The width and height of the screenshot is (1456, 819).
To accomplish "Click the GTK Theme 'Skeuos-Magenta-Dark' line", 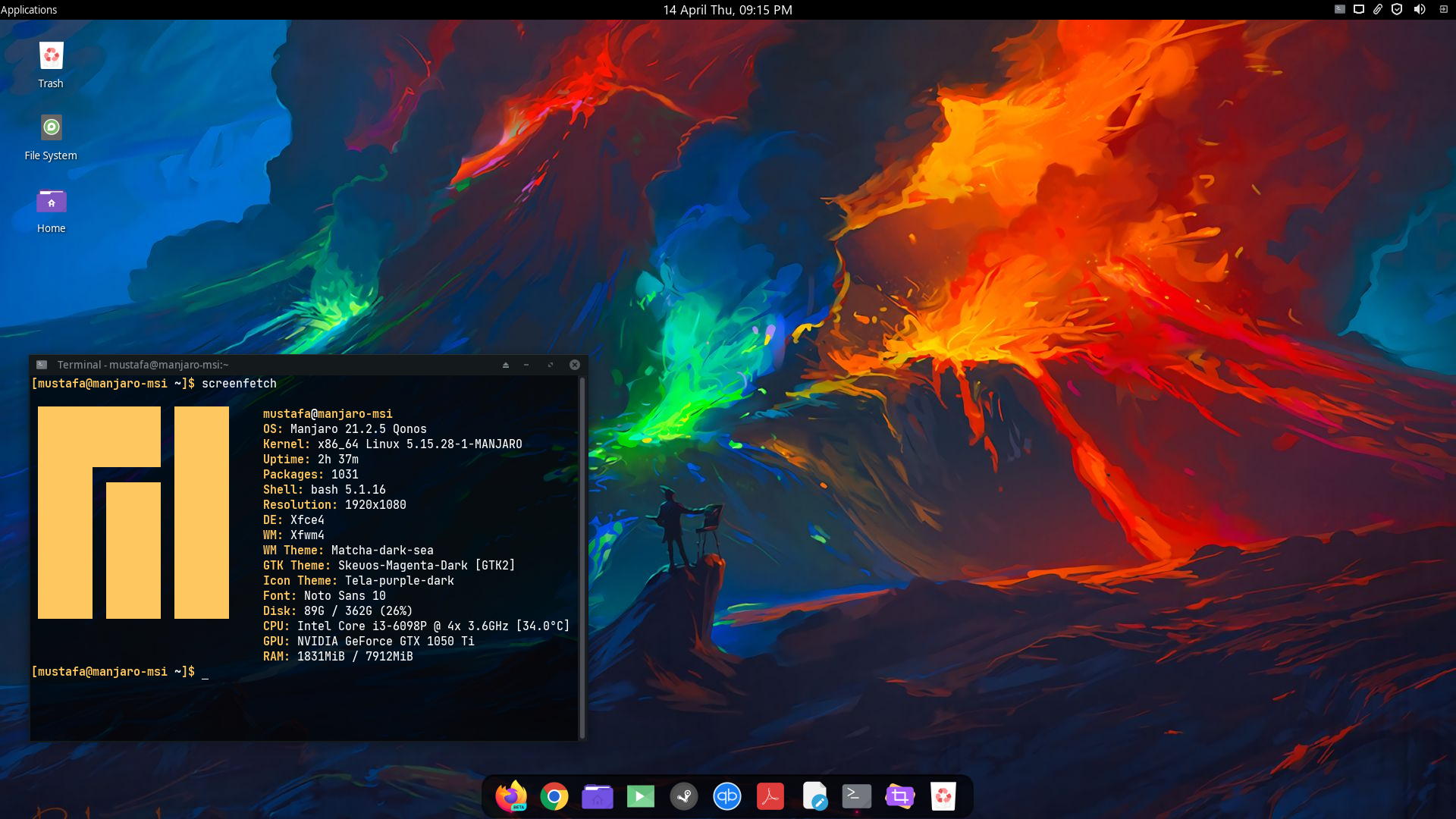I will tap(389, 566).
